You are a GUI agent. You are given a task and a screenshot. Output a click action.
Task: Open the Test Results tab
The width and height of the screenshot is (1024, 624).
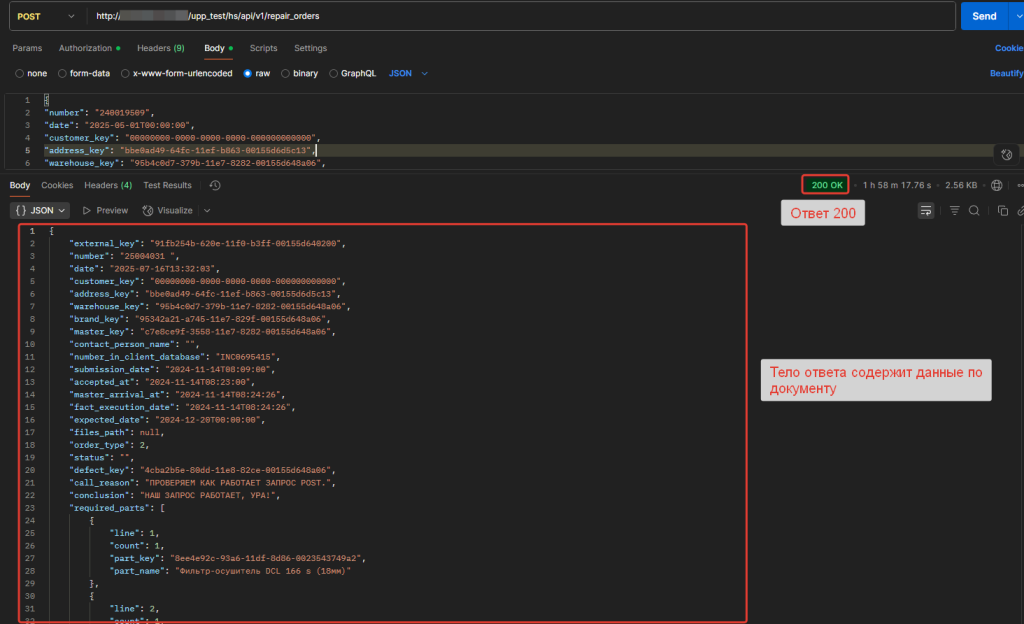click(167, 185)
